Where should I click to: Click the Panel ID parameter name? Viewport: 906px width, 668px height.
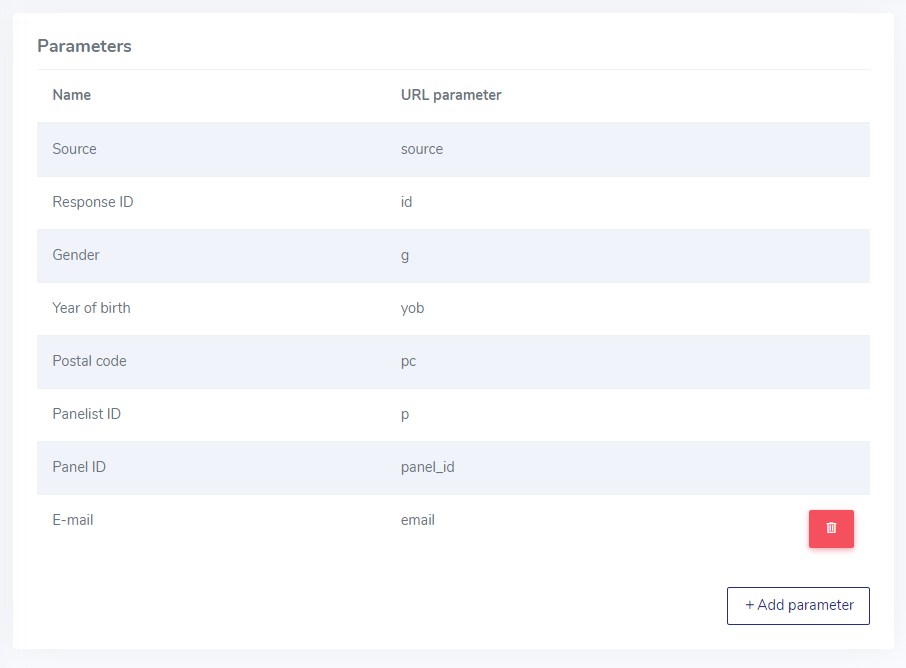pyautogui.click(x=79, y=467)
